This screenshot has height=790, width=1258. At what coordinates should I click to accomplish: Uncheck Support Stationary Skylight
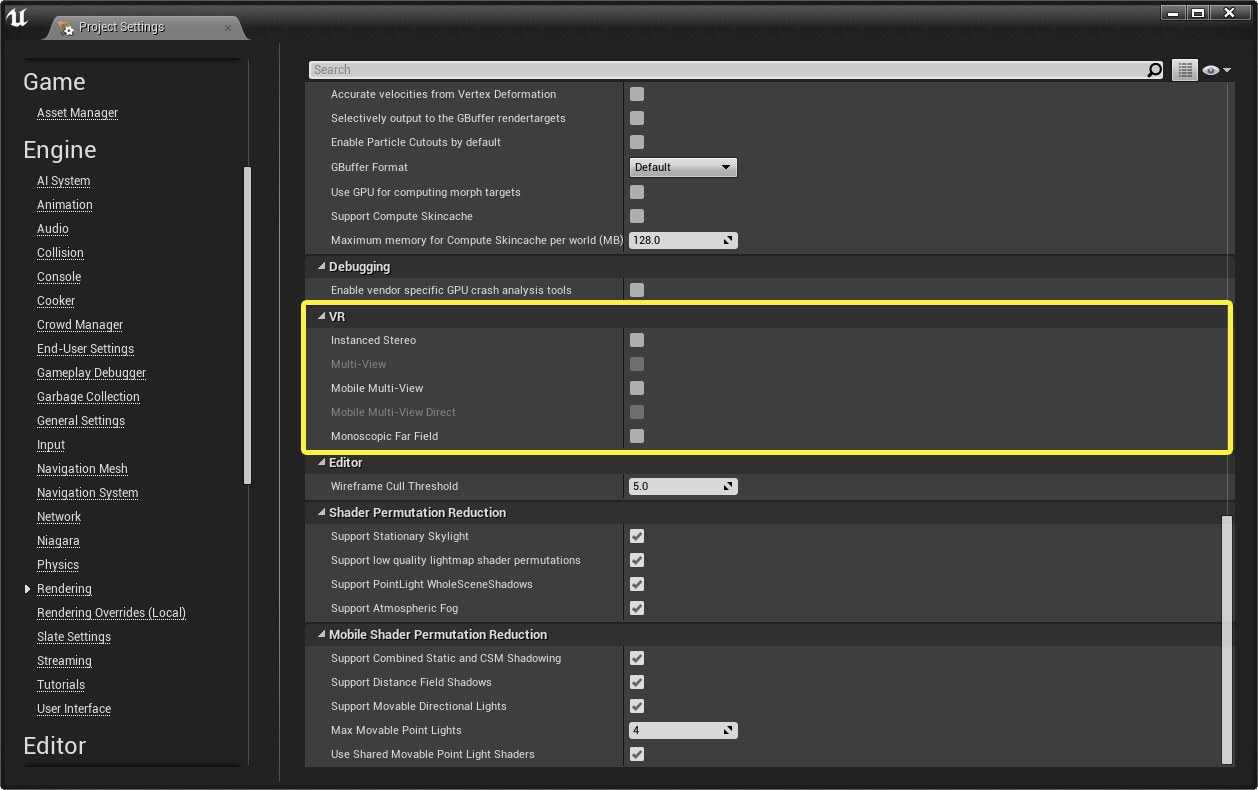[x=637, y=536]
